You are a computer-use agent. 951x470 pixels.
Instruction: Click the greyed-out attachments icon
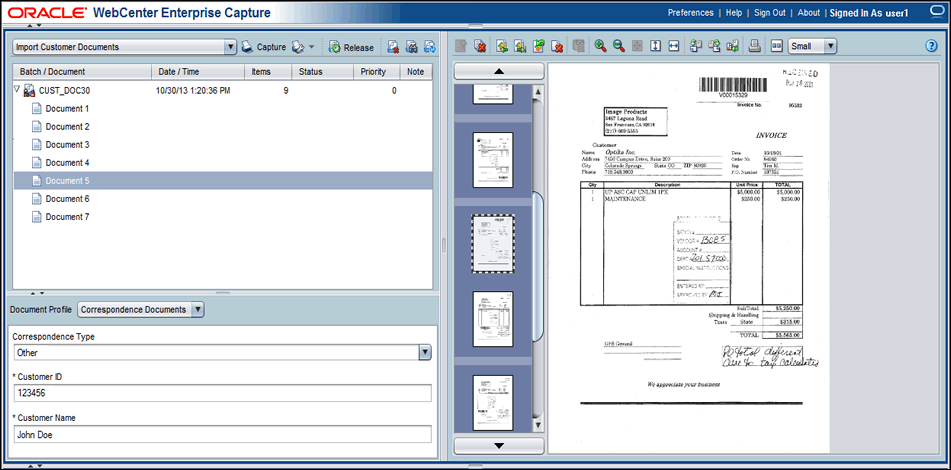pyautogui.click(x=579, y=46)
